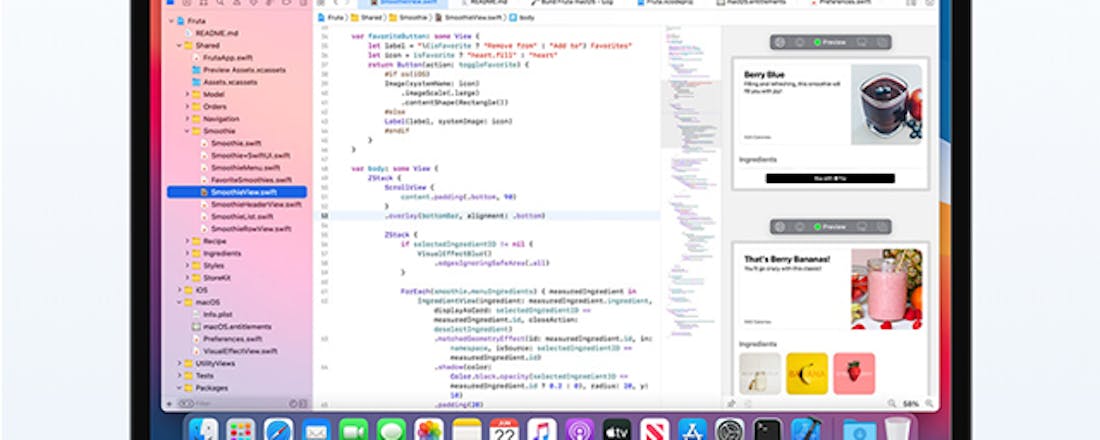The width and height of the screenshot is (1100, 440).
Task: Collapse the Shared folder
Action: pyautogui.click(x=179, y=46)
